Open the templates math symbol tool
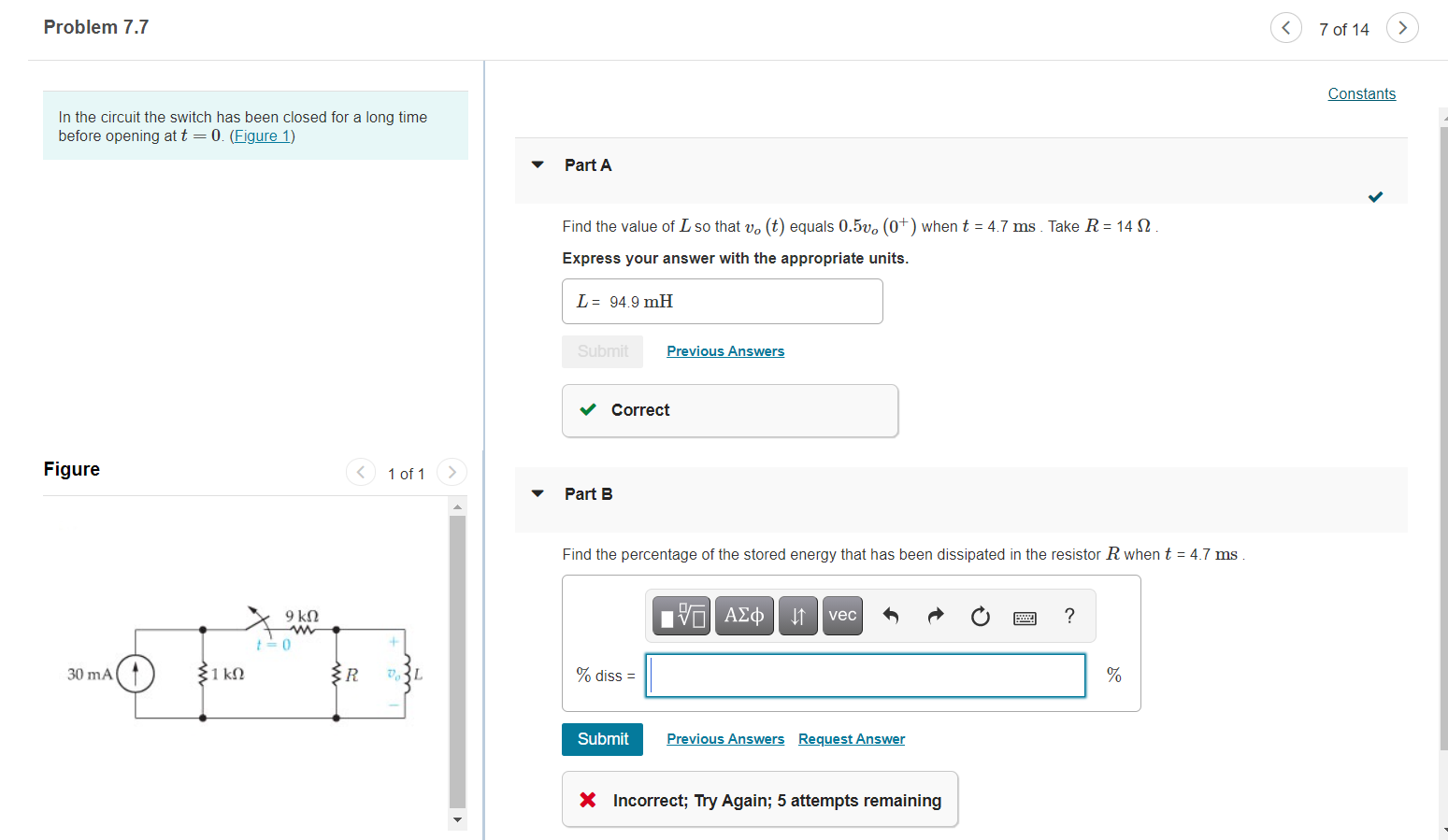This screenshot has height=840, width=1448. point(681,616)
